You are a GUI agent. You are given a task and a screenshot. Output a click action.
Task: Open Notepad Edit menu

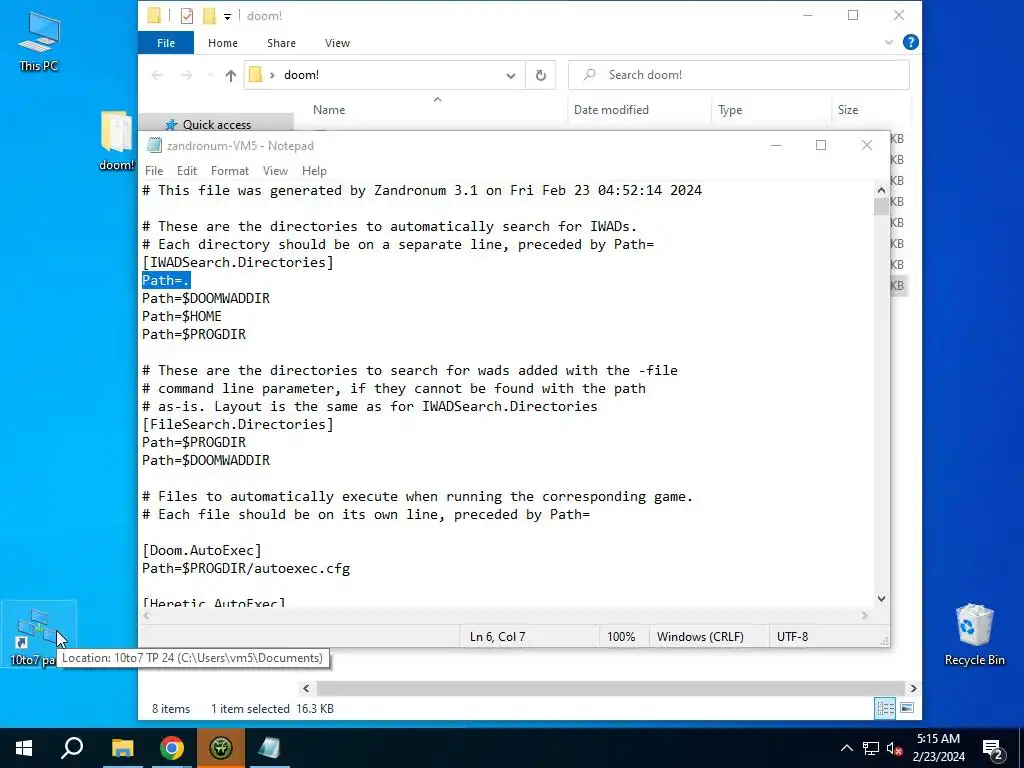(187, 171)
